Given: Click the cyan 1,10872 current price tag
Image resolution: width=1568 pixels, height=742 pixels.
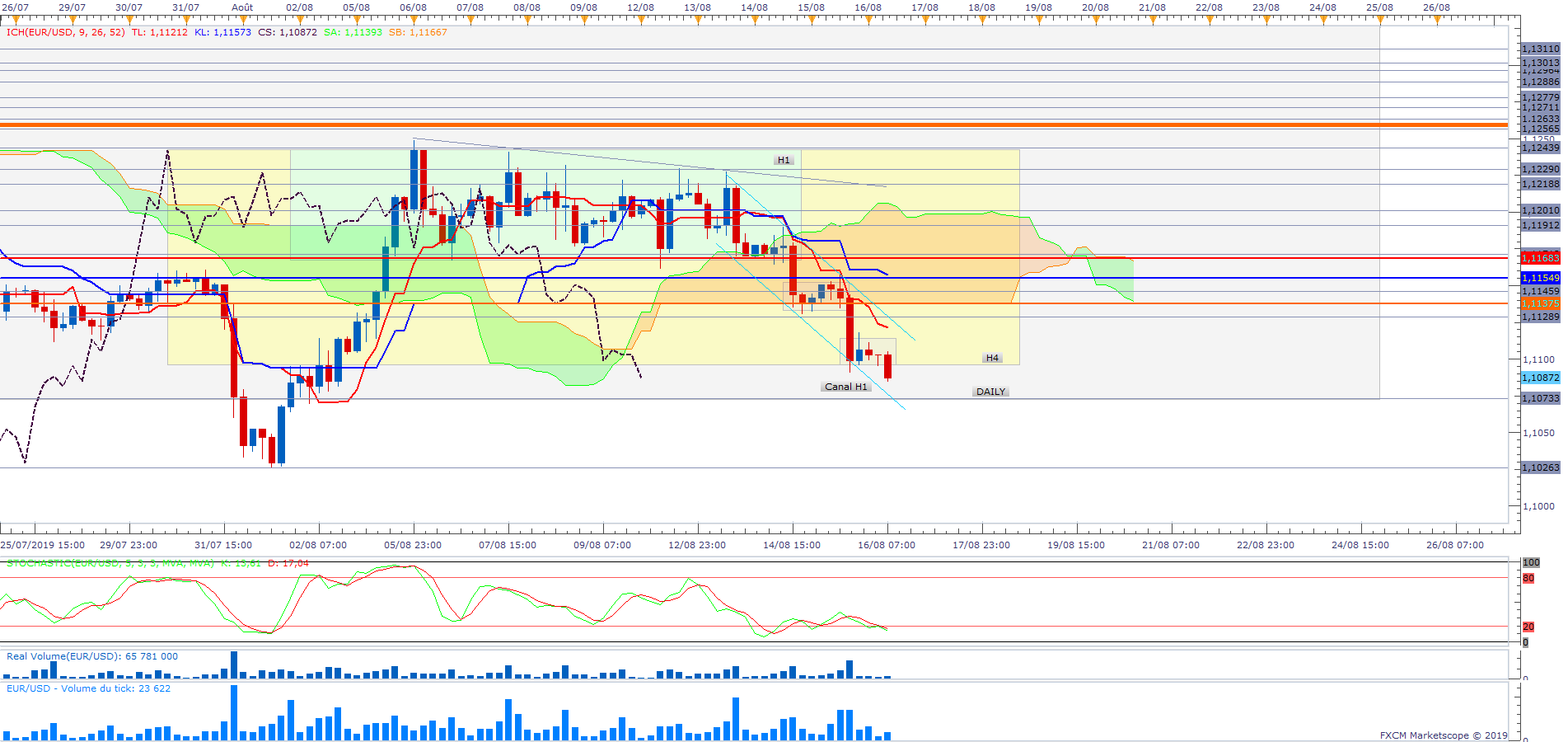Looking at the screenshot, I should 1540,378.
